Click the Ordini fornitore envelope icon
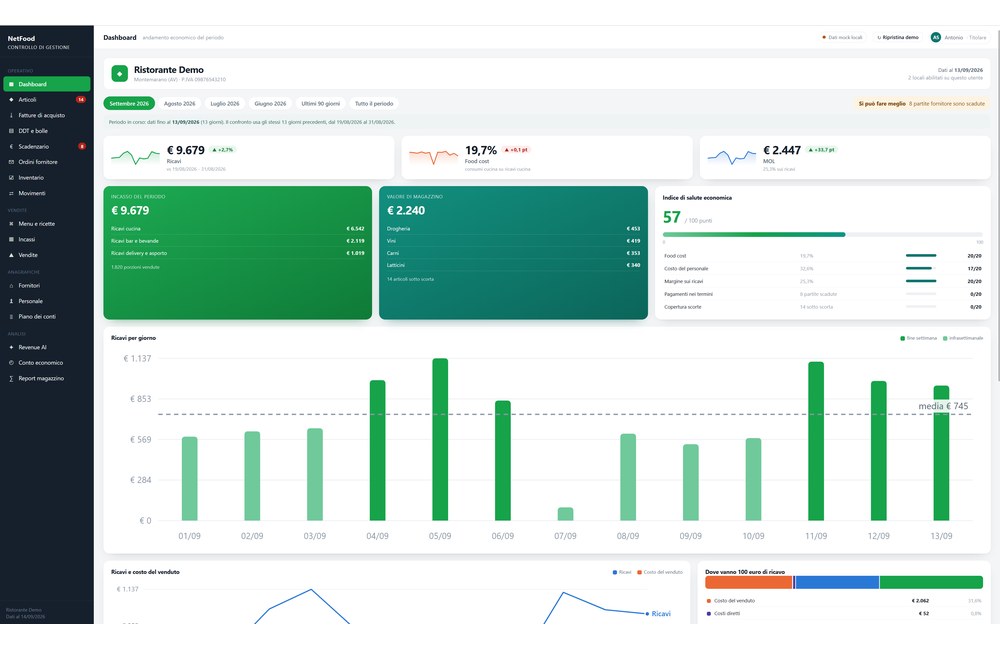 point(11,162)
